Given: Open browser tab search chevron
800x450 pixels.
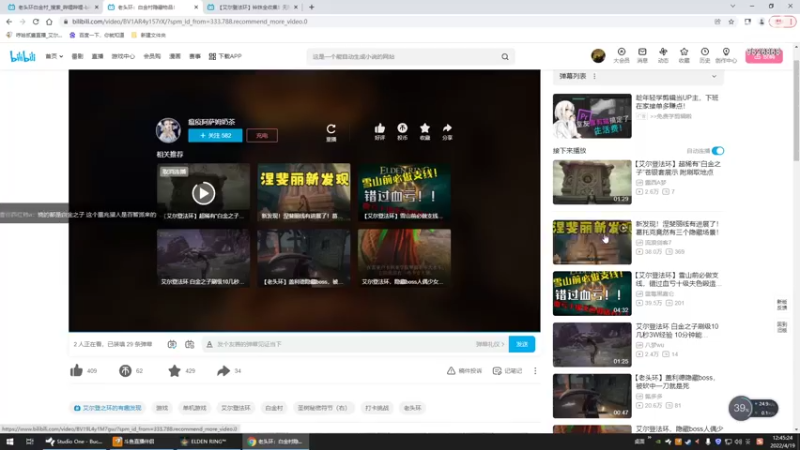Looking at the screenshot, I should point(733,7).
